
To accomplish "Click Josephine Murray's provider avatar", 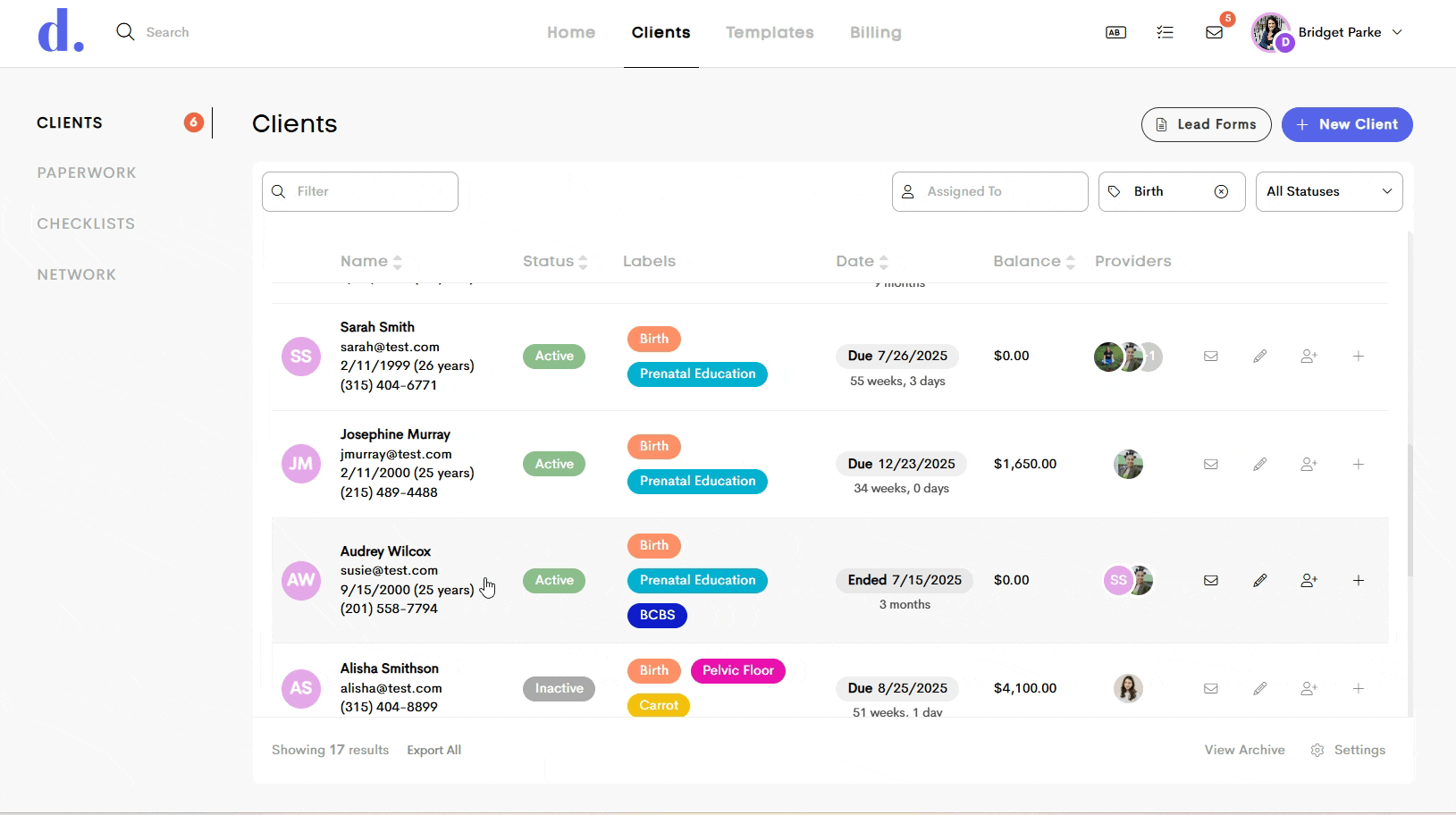I will (1128, 464).
